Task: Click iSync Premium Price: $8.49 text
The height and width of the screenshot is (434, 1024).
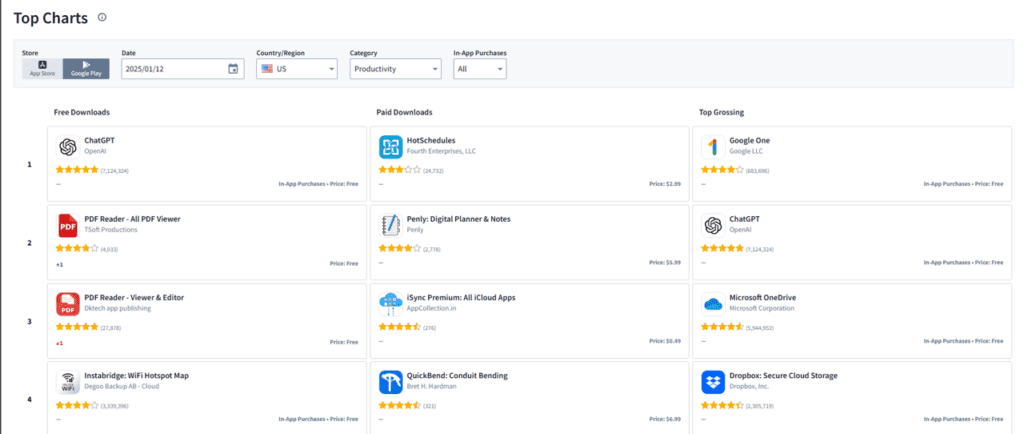Action: coord(665,341)
